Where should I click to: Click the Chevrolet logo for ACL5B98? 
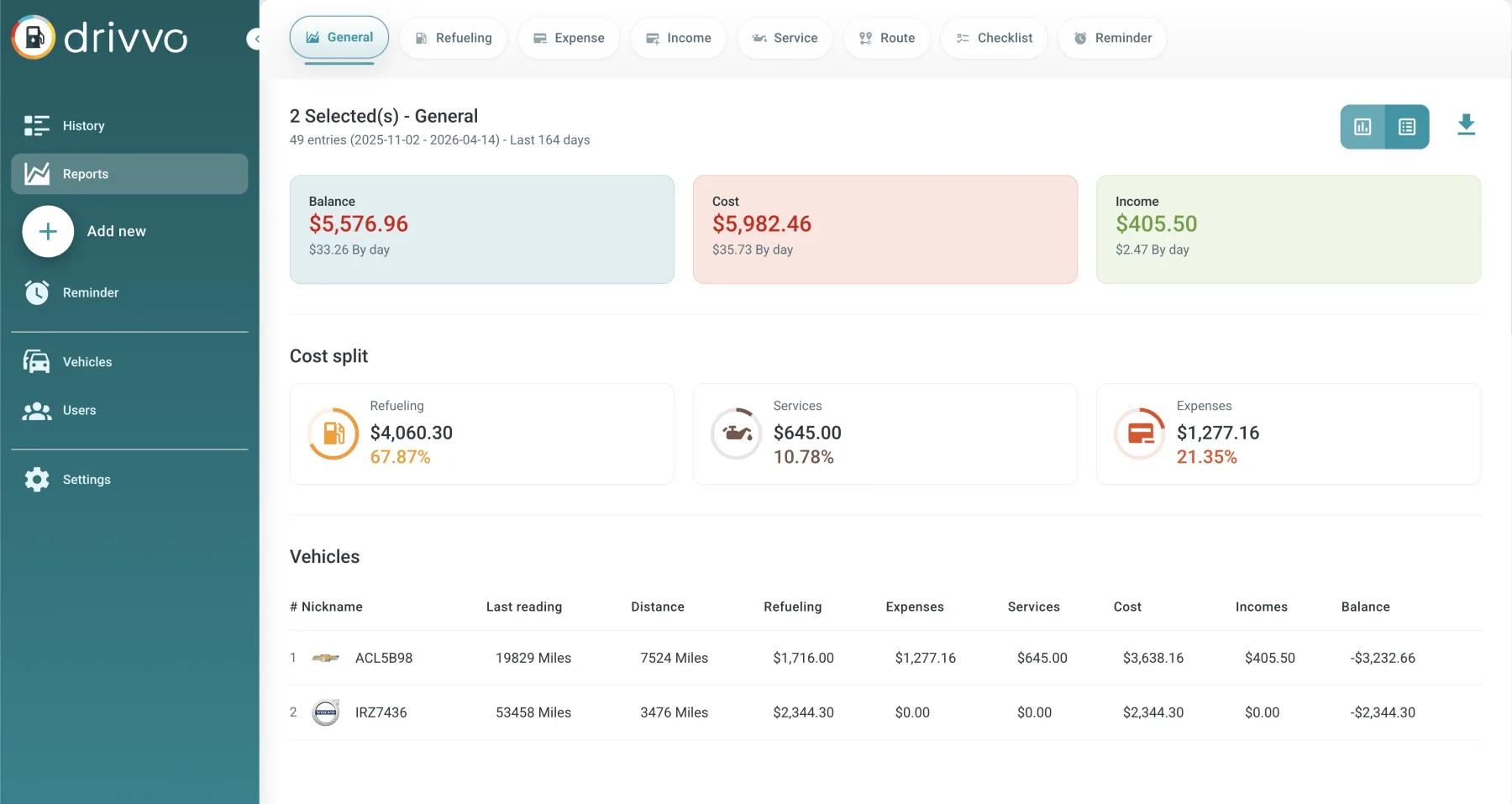pyautogui.click(x=326, y=658)
